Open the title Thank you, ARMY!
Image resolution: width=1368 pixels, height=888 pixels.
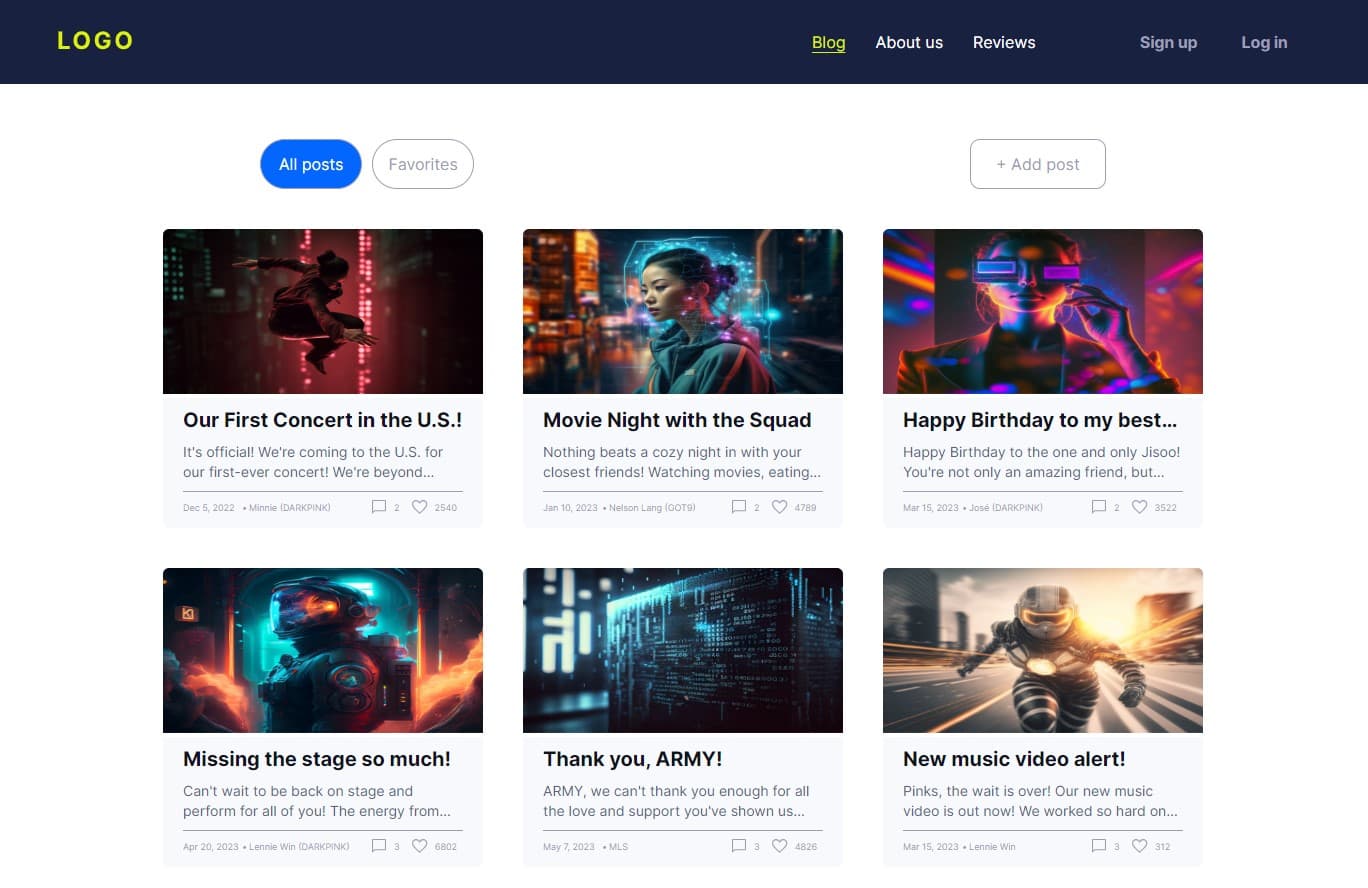633,759
